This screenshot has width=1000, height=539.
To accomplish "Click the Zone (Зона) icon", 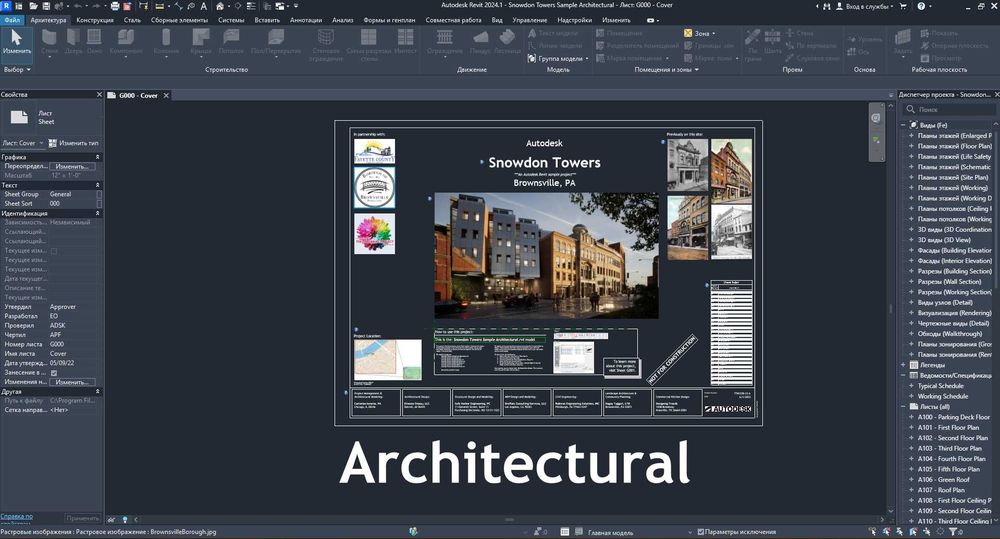I will tap(688, 33).
